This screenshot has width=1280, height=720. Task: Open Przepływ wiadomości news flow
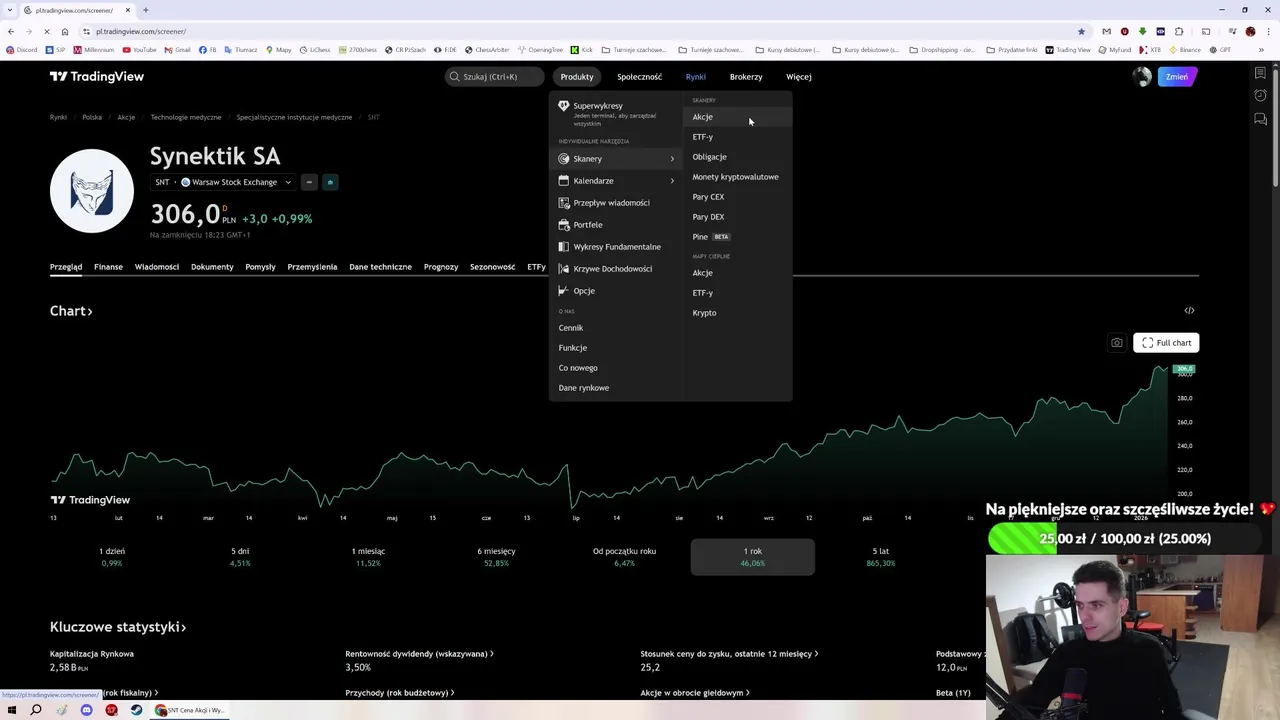coord(617,203)
